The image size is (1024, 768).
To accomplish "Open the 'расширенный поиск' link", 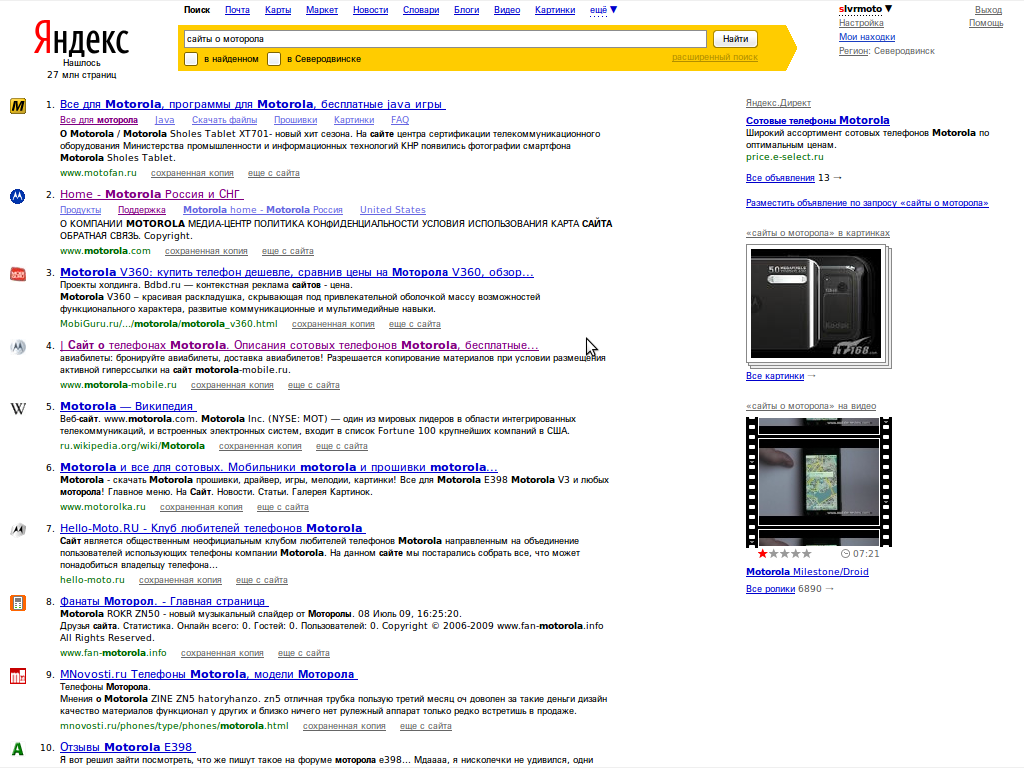I will pyautogui.click(x=714, y=57).
